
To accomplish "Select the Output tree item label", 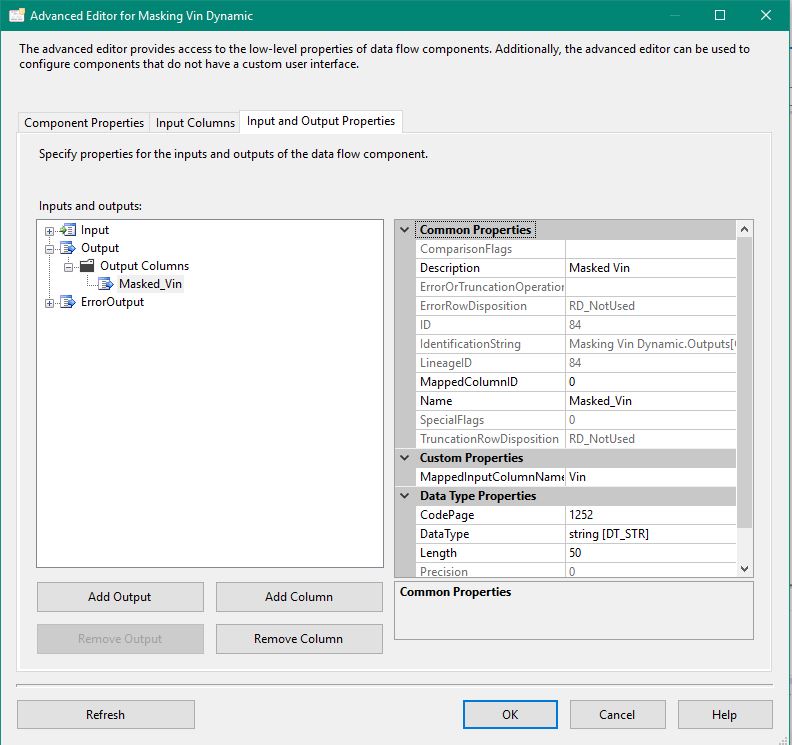I will (x=100, y=248).
